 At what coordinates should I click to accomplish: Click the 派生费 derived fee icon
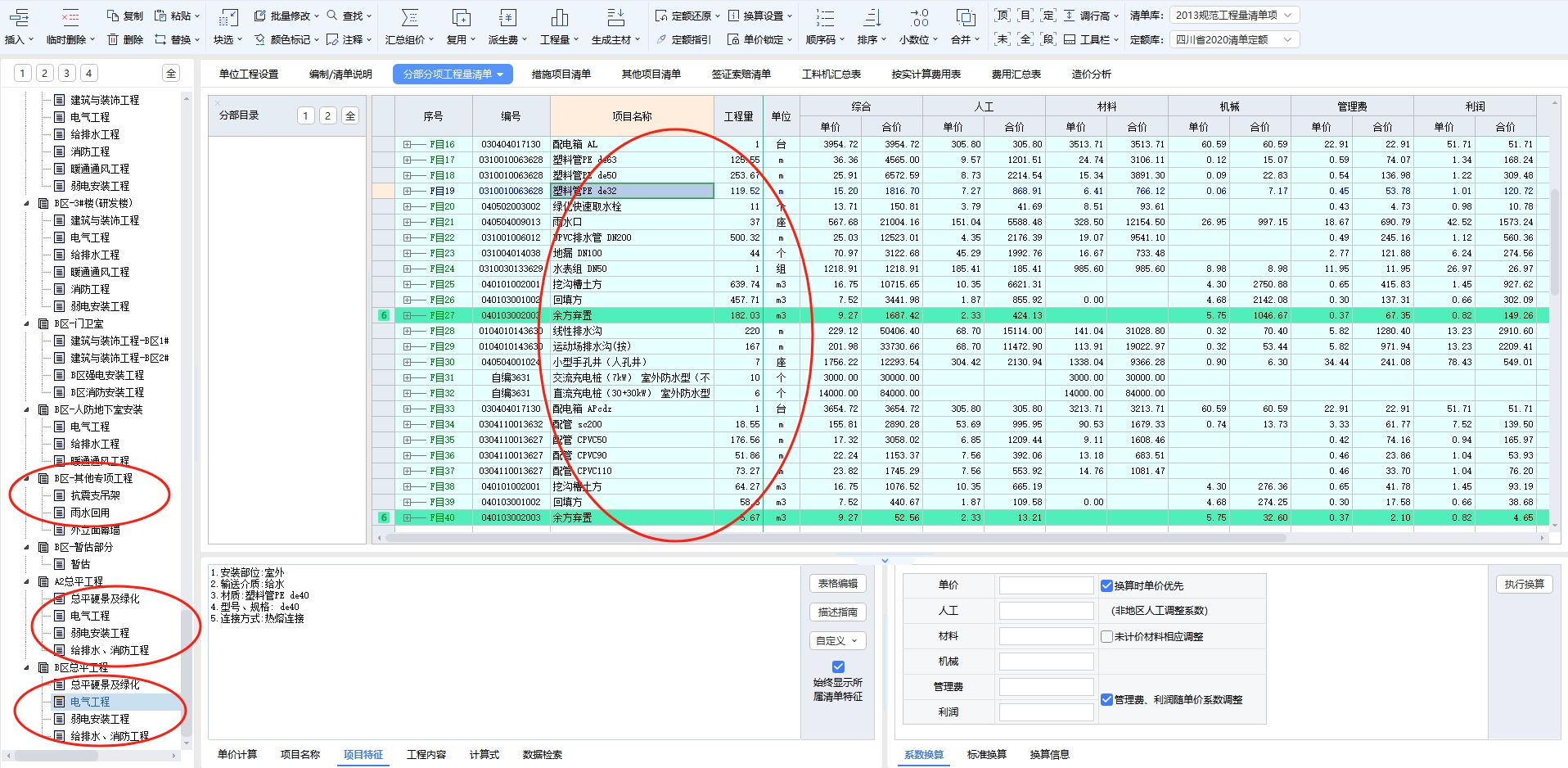pyautogui.click(x=507, y=17)
